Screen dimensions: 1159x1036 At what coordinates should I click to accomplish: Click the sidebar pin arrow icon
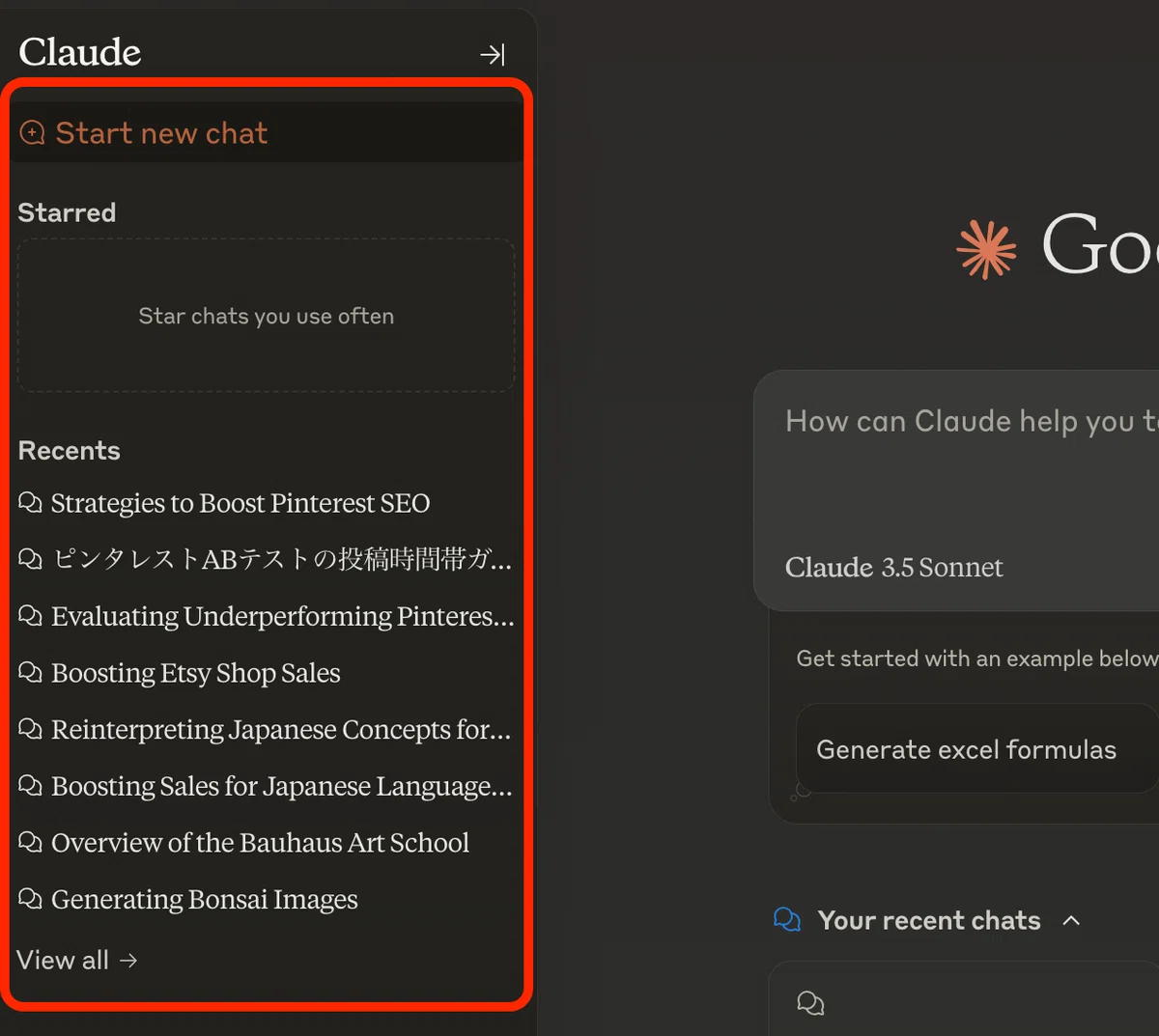[x=493, y=54]
